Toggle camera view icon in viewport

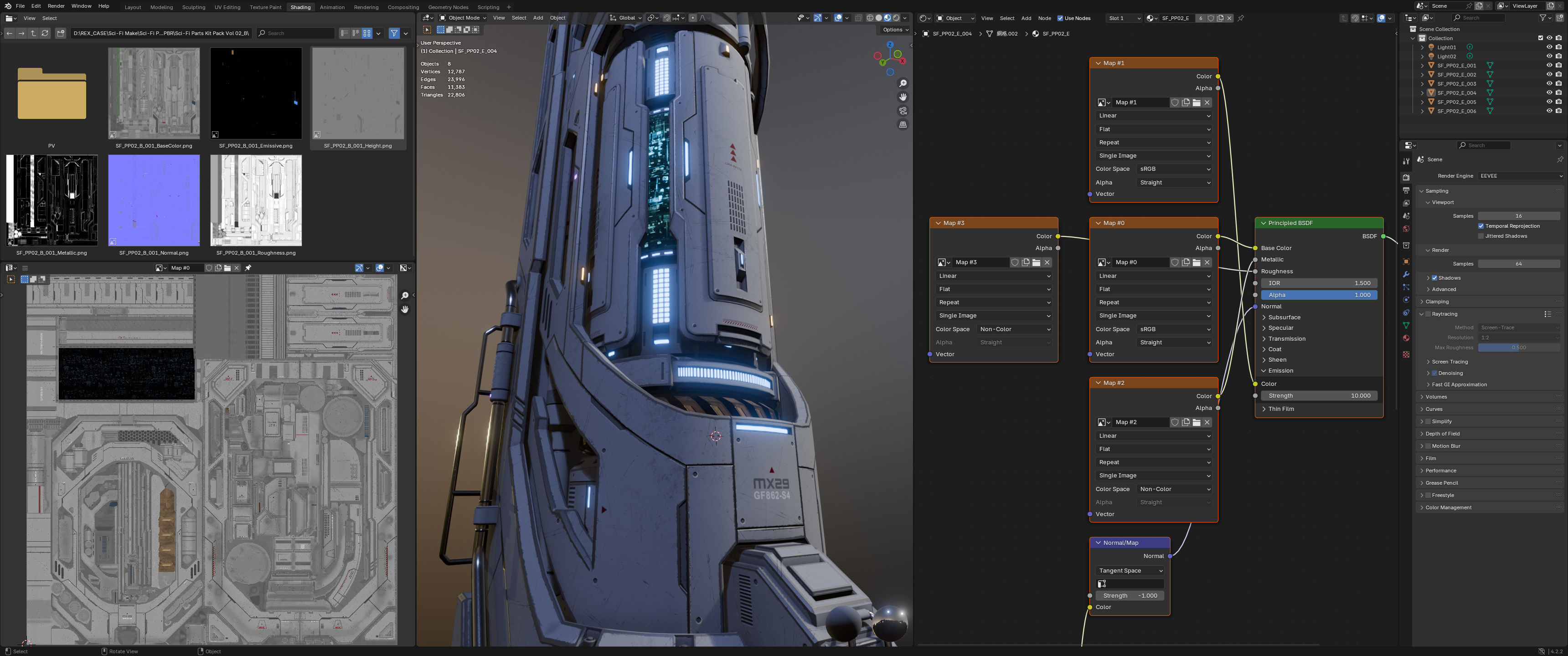tap(903, 111)
